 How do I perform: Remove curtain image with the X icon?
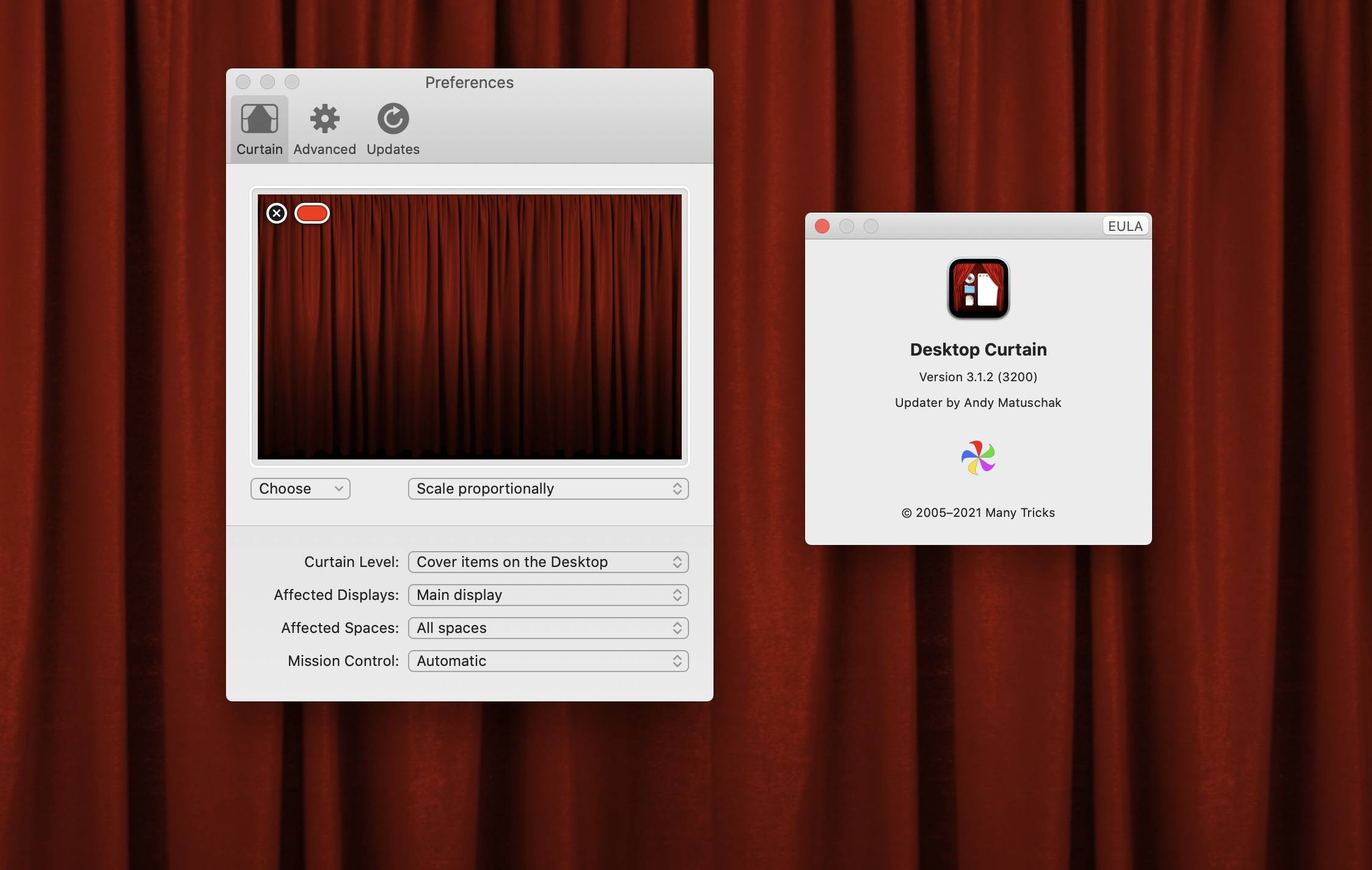pos(277,213)
